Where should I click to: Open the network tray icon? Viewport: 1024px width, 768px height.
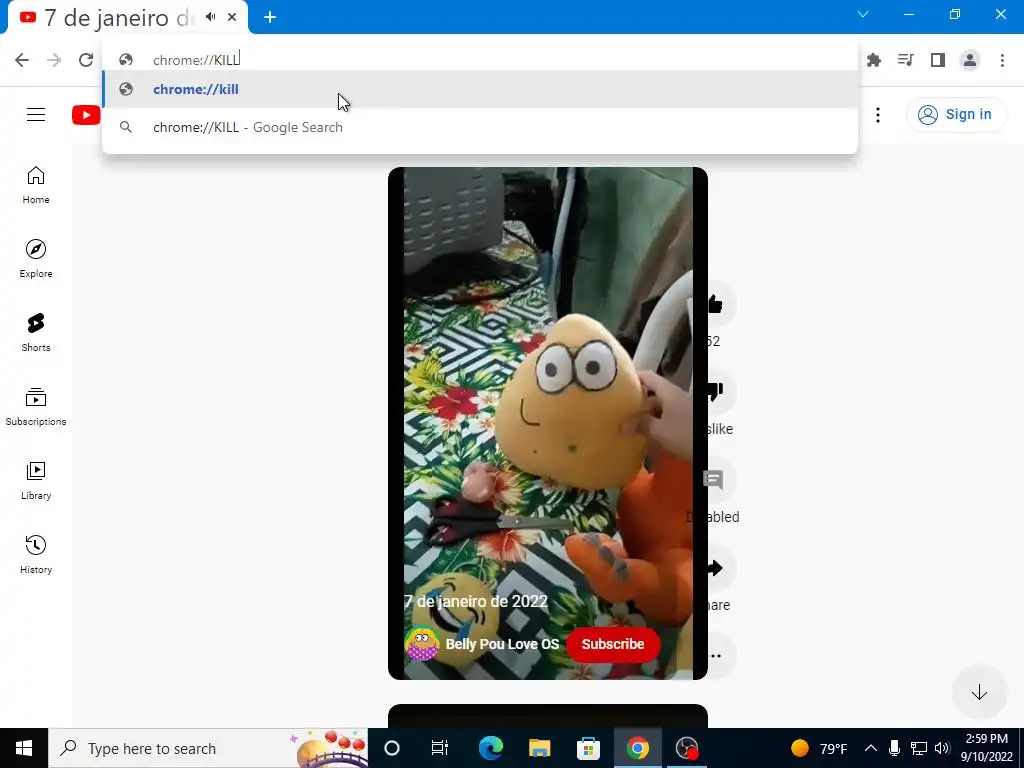pyautogui.click(x=919, y=748)
